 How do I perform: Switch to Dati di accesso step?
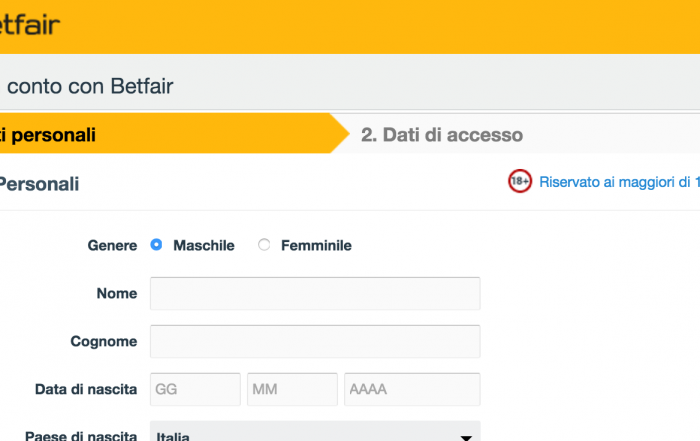pyautogui.click(x=442, y=135)
